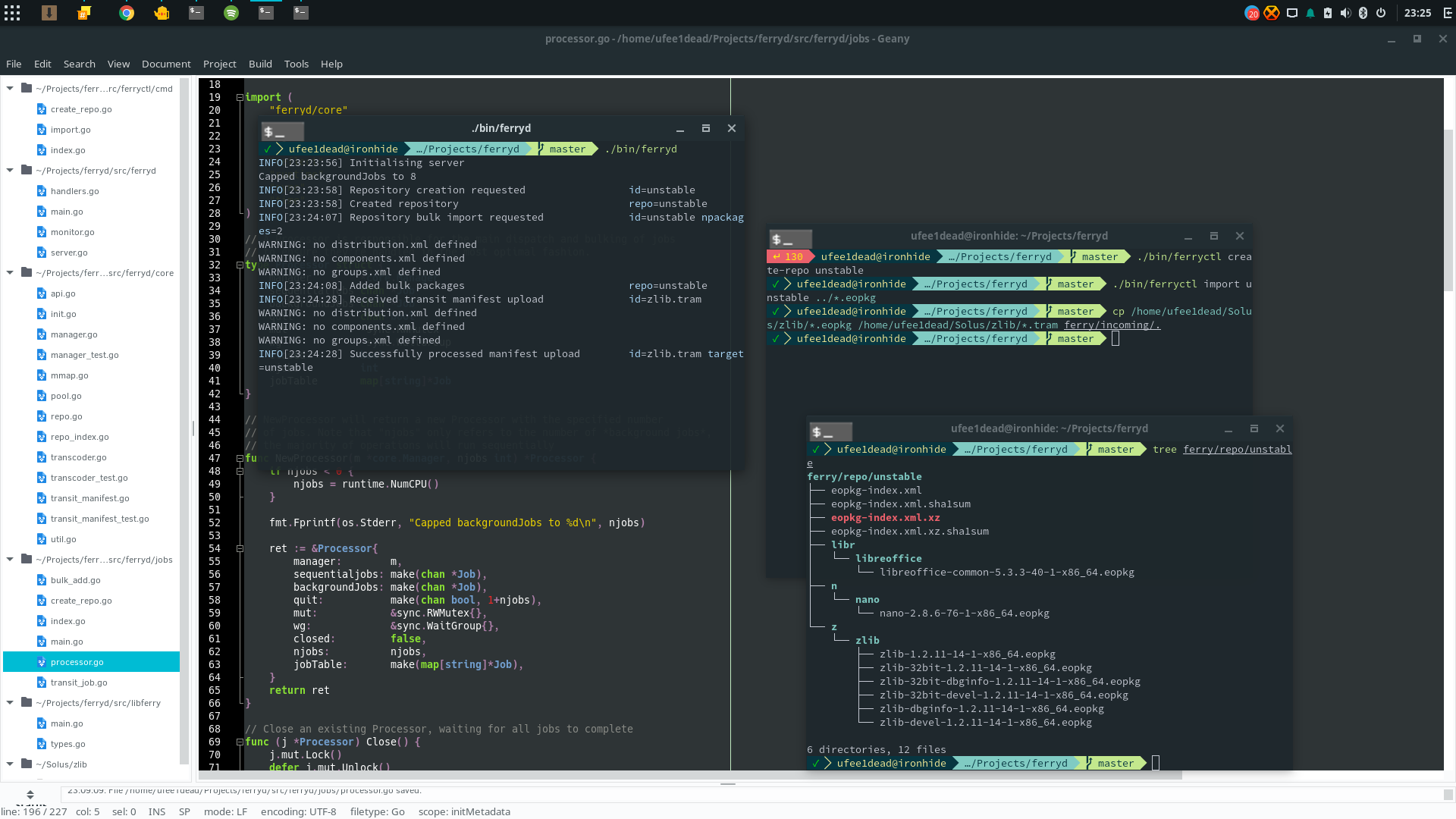Screen dimensions: 1456x819
Task: Open the tray icon with red 20 badge
Action: pos(1252,13)
